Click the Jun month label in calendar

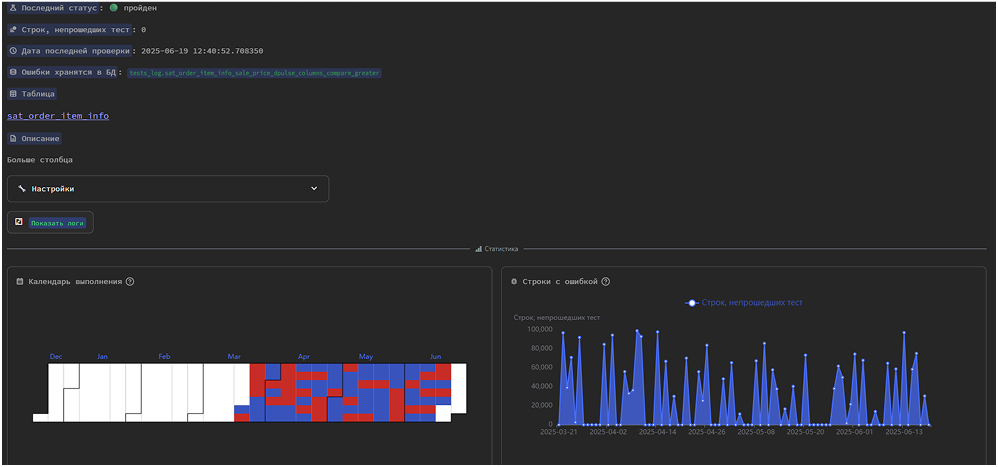click(435, 357)
